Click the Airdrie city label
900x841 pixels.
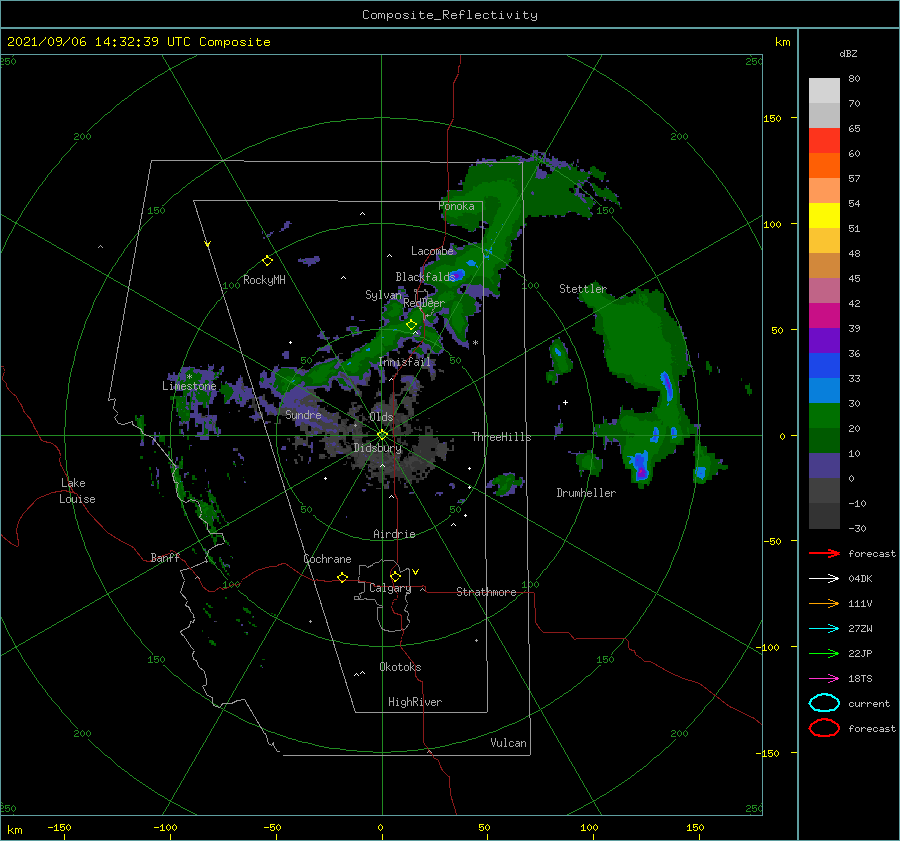(x=394, y=534)
